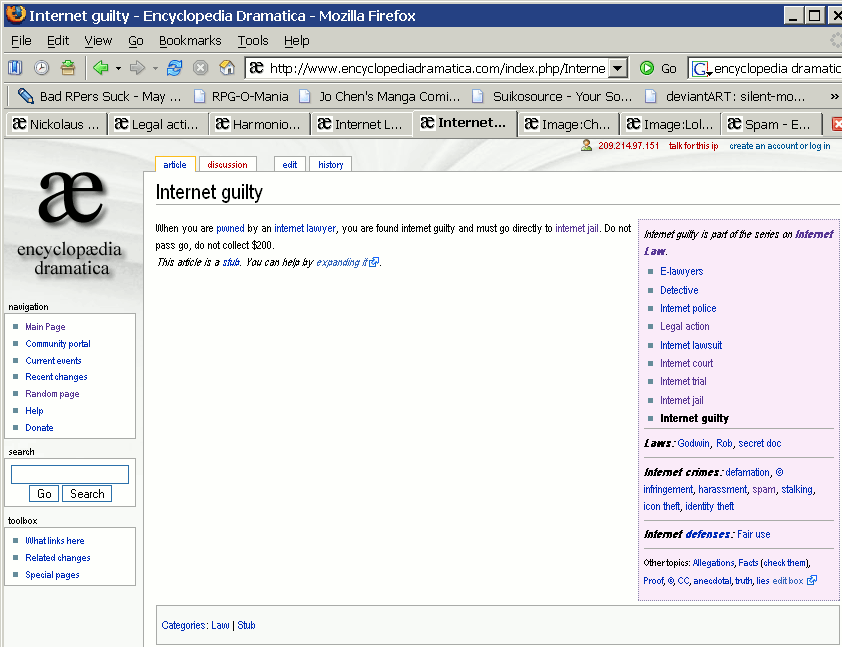Screen dimensions: 842x647
Task: Go back with the green arrow
Action: click(x=100, y=68)
